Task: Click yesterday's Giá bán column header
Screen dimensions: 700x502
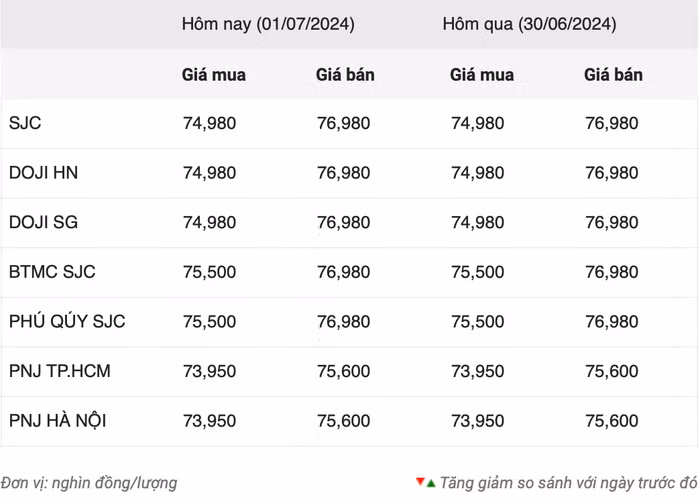Action: coord(613,75)
